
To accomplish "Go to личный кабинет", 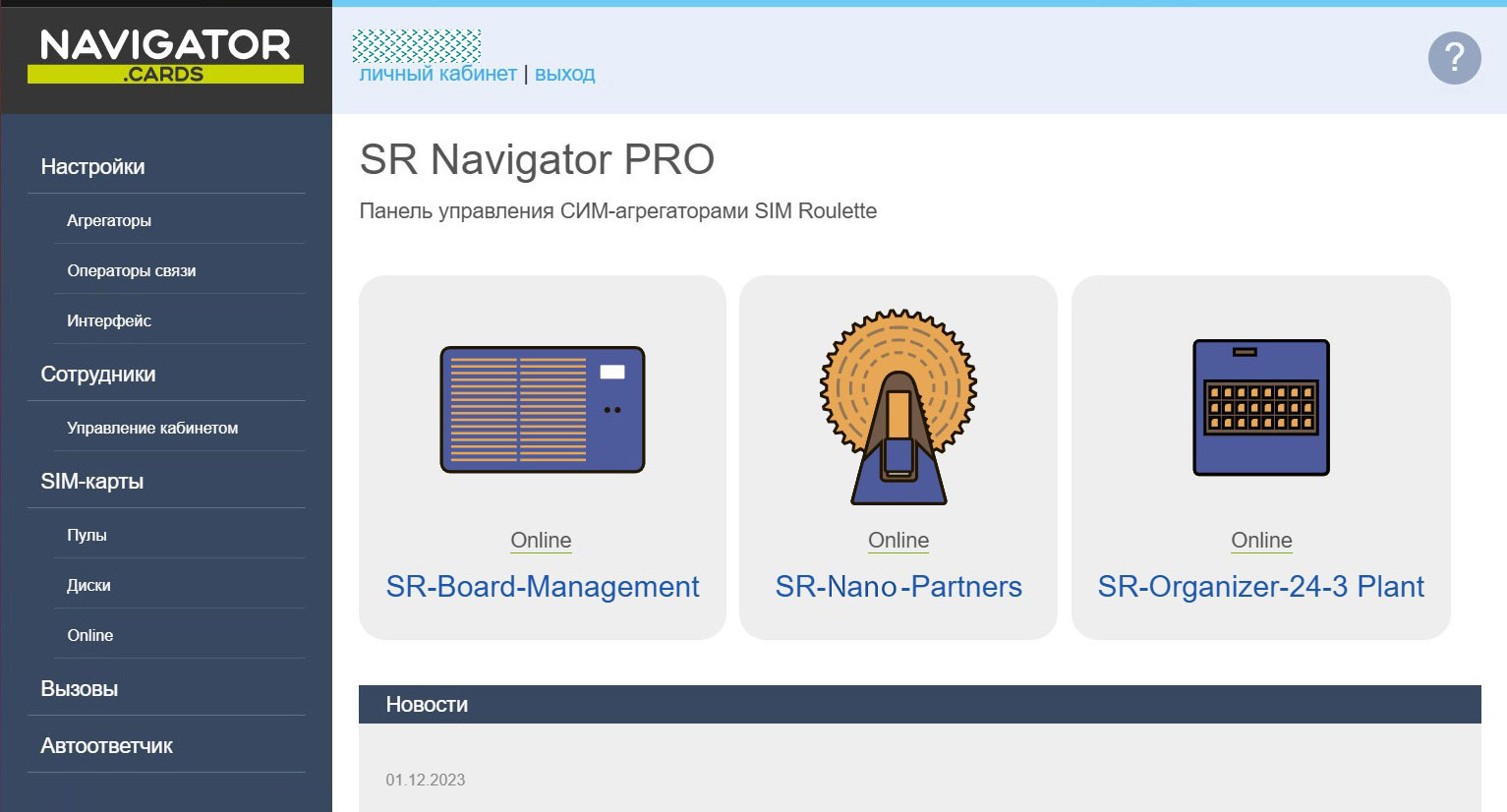I will [437, 74].
